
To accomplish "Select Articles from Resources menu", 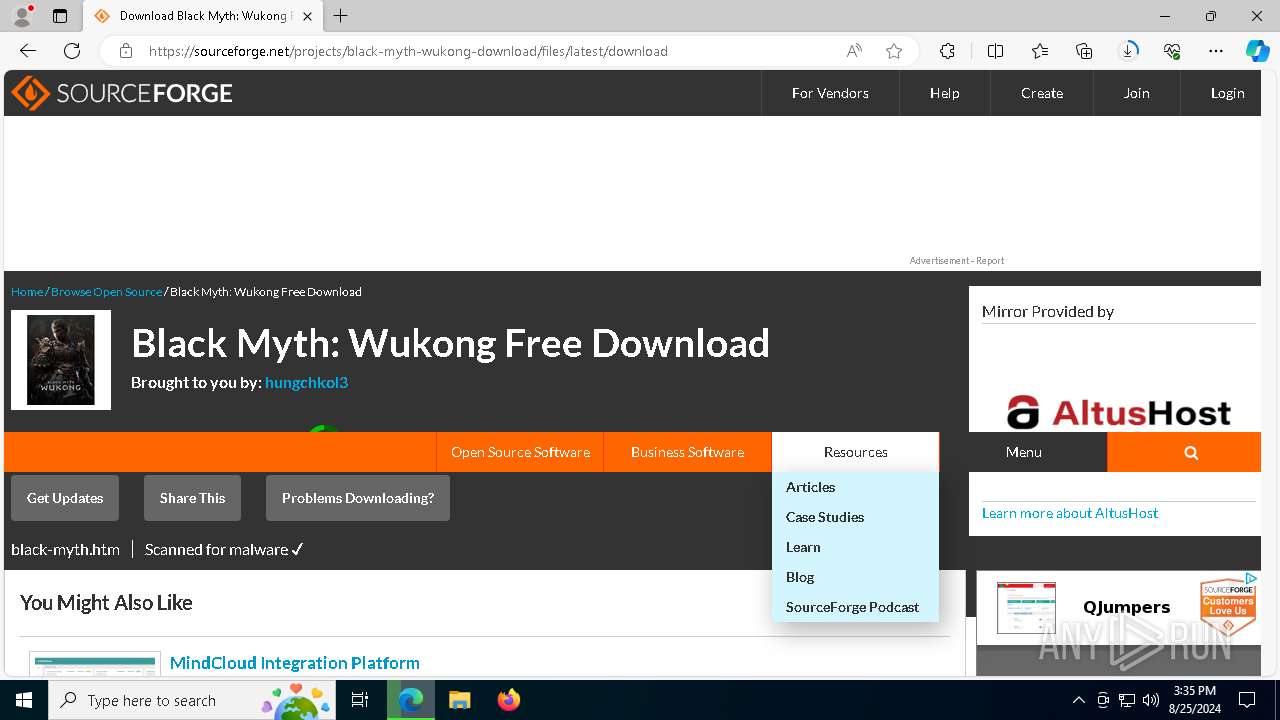I will [x=810, y=487].
